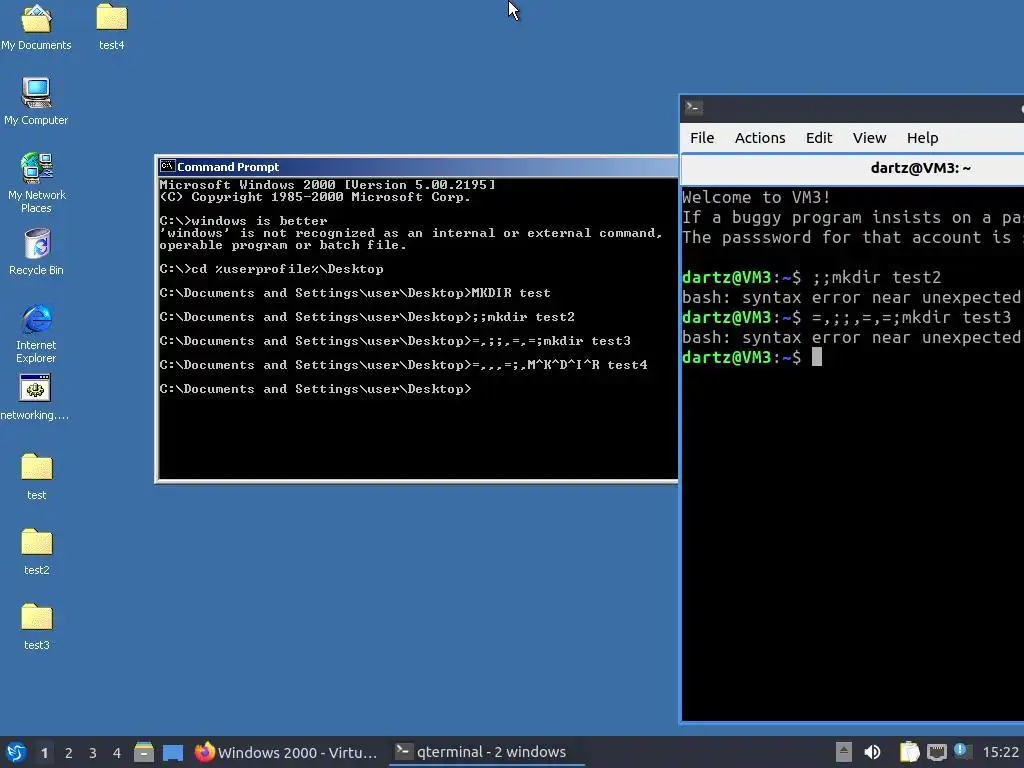Click 'windows is better' command text
Screen dimensions: 1024x768
click(x=259, y=221)
